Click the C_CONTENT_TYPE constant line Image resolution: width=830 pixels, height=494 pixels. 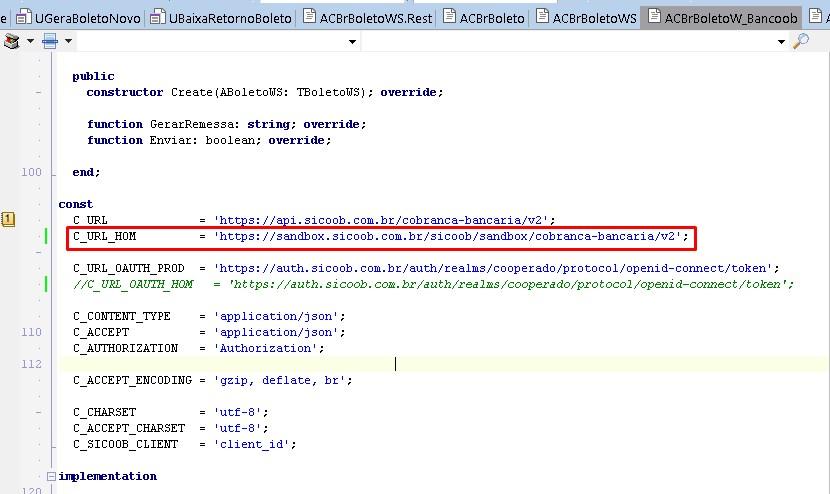[209, 316]
